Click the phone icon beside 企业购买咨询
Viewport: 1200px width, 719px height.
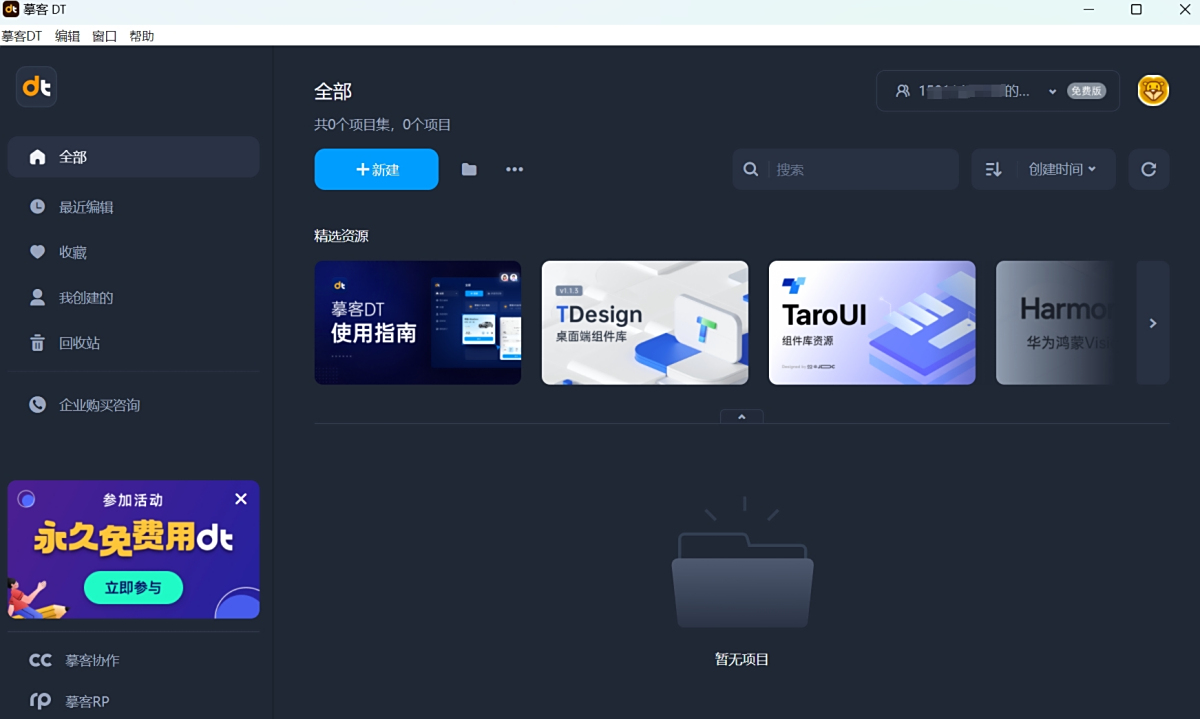[37, 405]
